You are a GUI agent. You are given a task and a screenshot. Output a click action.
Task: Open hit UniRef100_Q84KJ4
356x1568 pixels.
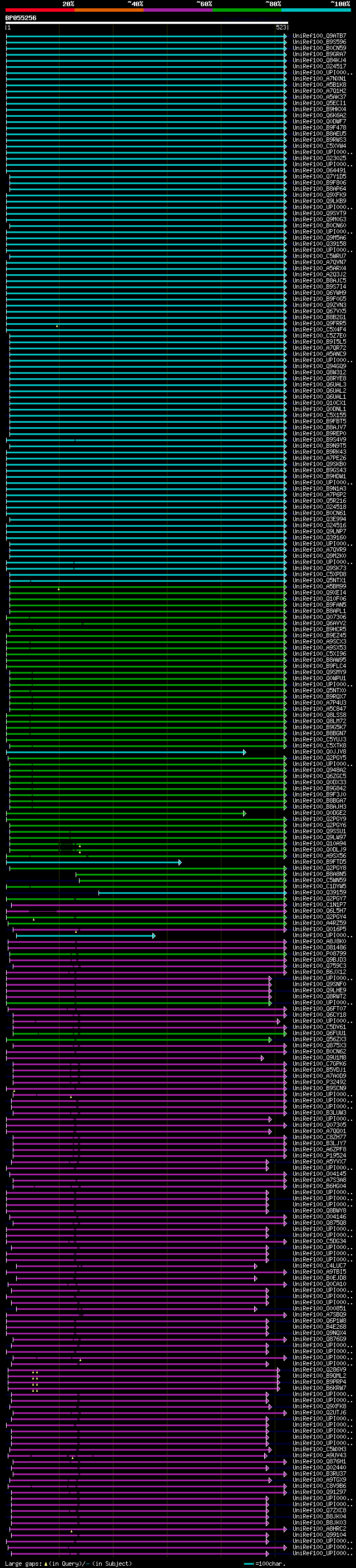click(x=319, y=60)
